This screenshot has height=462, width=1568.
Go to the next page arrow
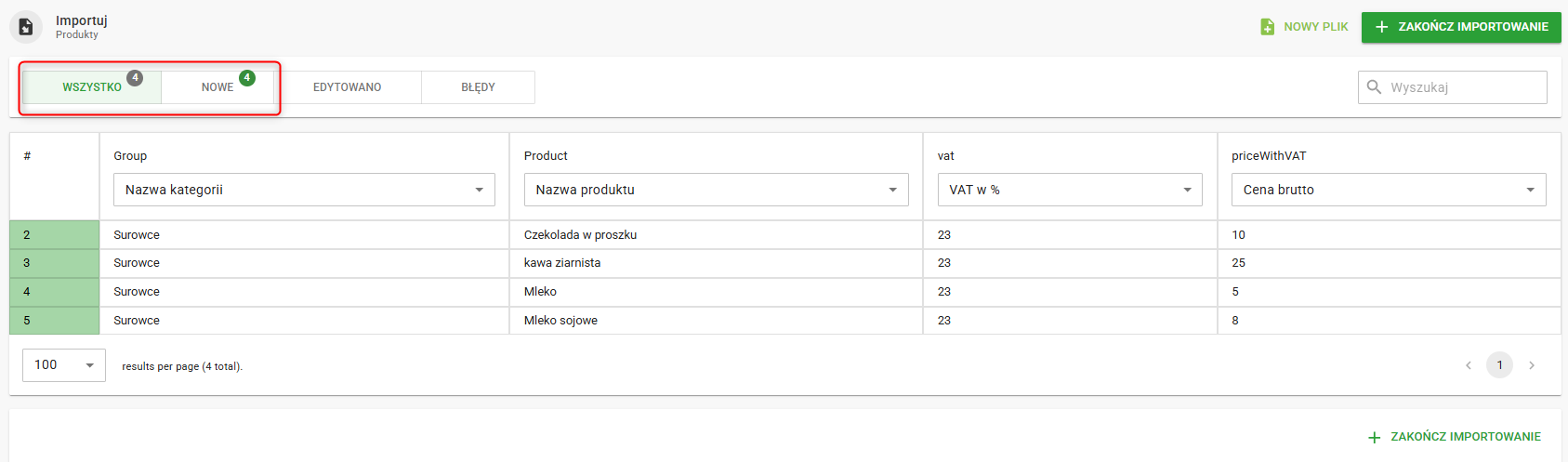[1532, 365]
